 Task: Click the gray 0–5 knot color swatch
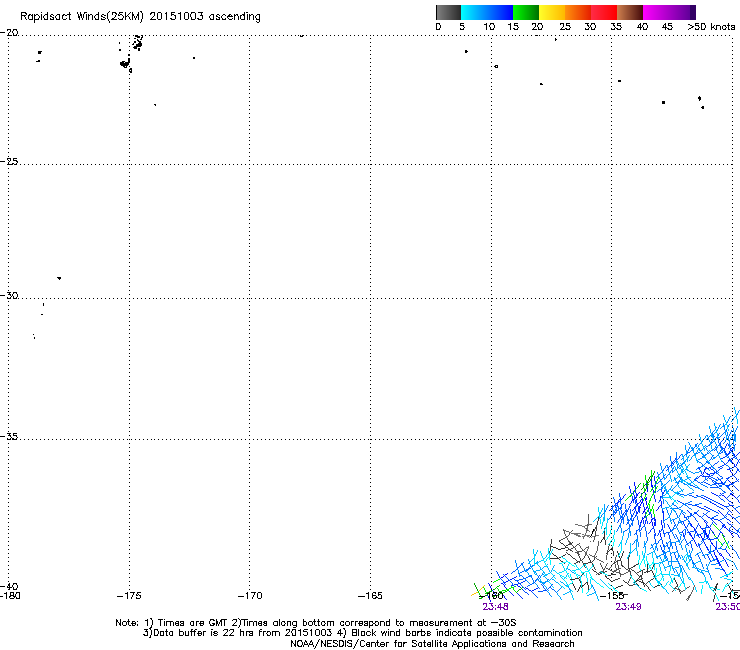(448, 12)
